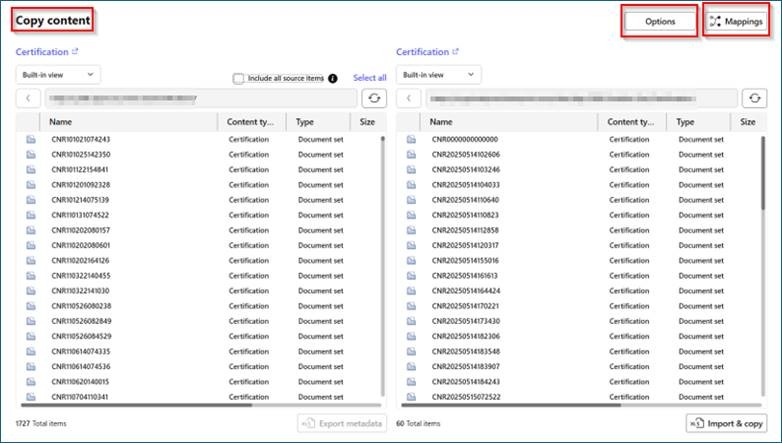Go back in source folder path
This screenshot has height=443, width=782.
[x=28, y=98]
